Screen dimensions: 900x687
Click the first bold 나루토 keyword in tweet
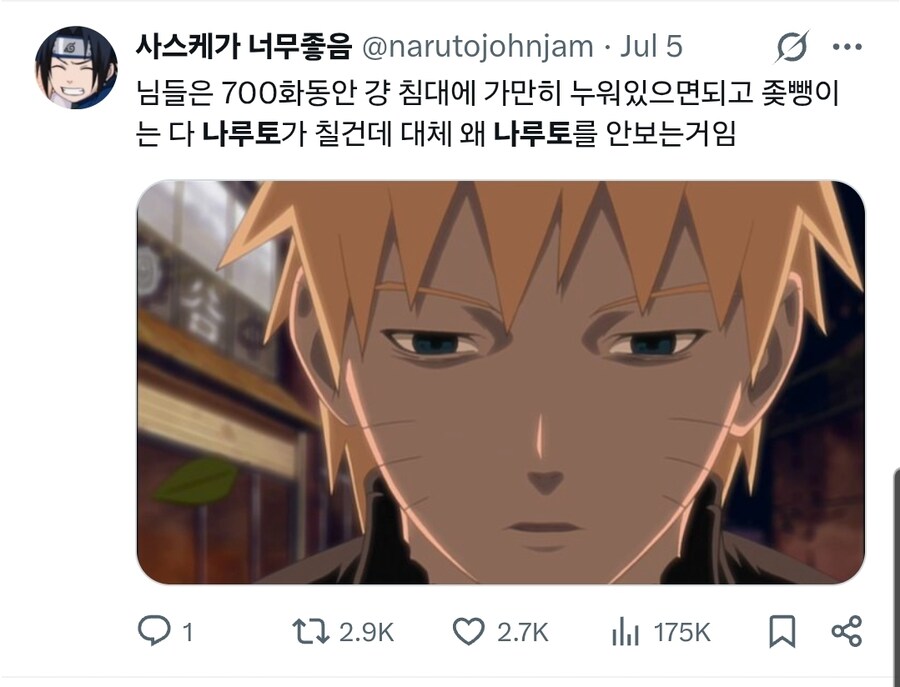click(242, 134)
